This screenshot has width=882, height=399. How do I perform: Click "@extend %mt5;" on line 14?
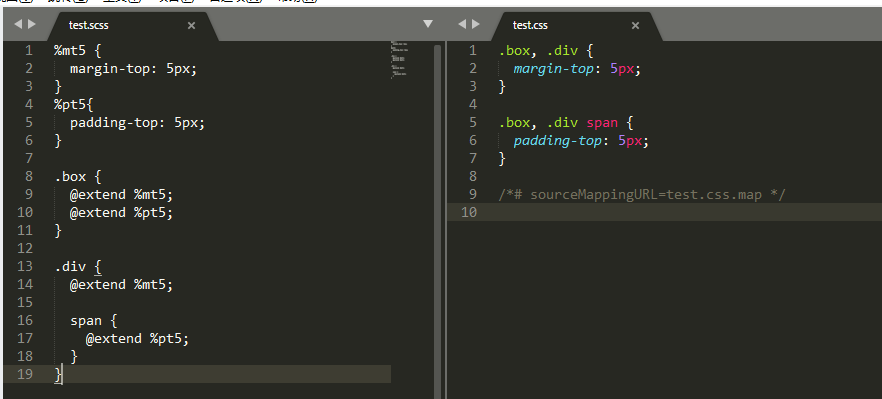point(122,285)
